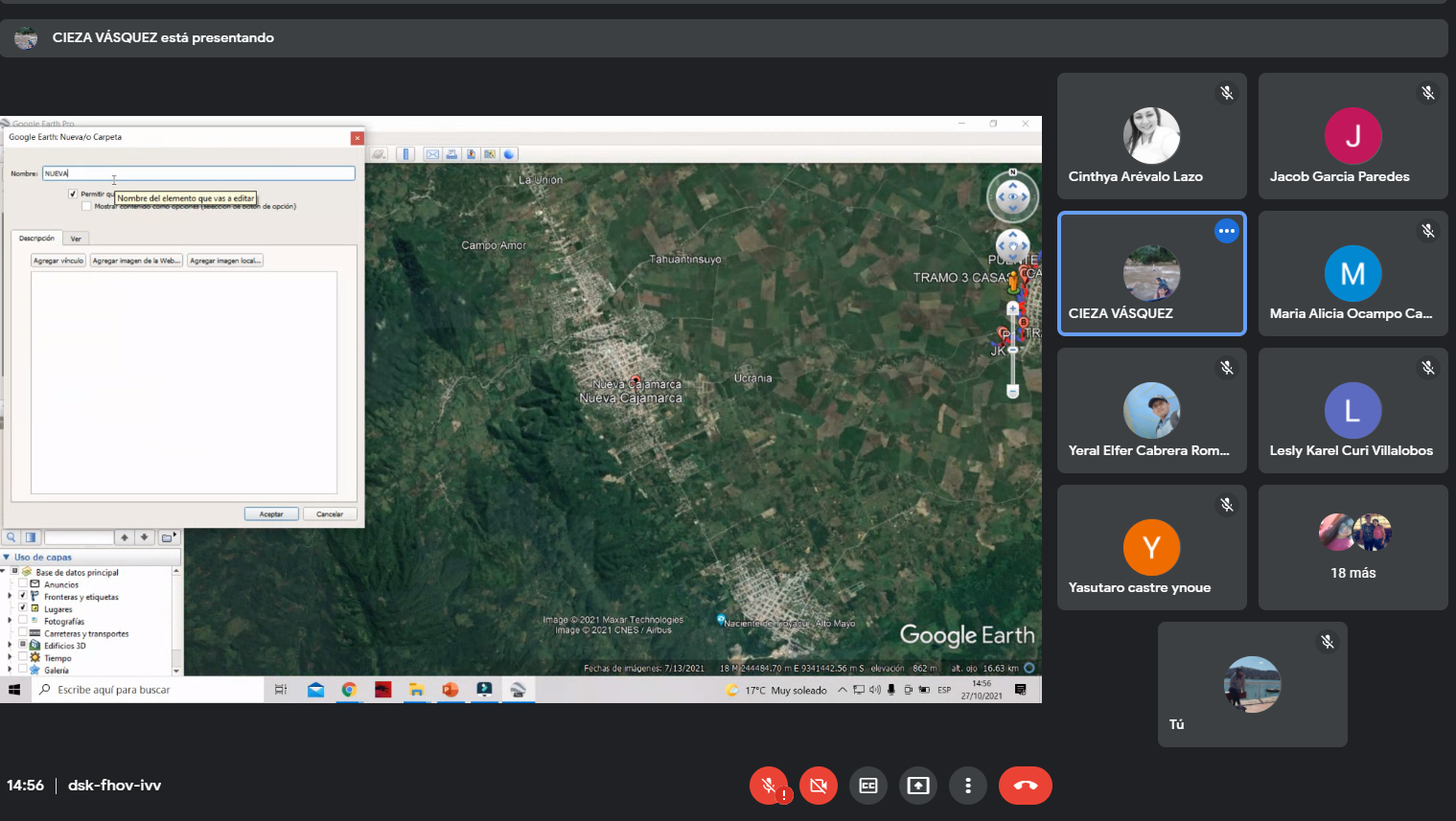
Task: Click the planet switcher icon in toolbar
Action: 380,154
